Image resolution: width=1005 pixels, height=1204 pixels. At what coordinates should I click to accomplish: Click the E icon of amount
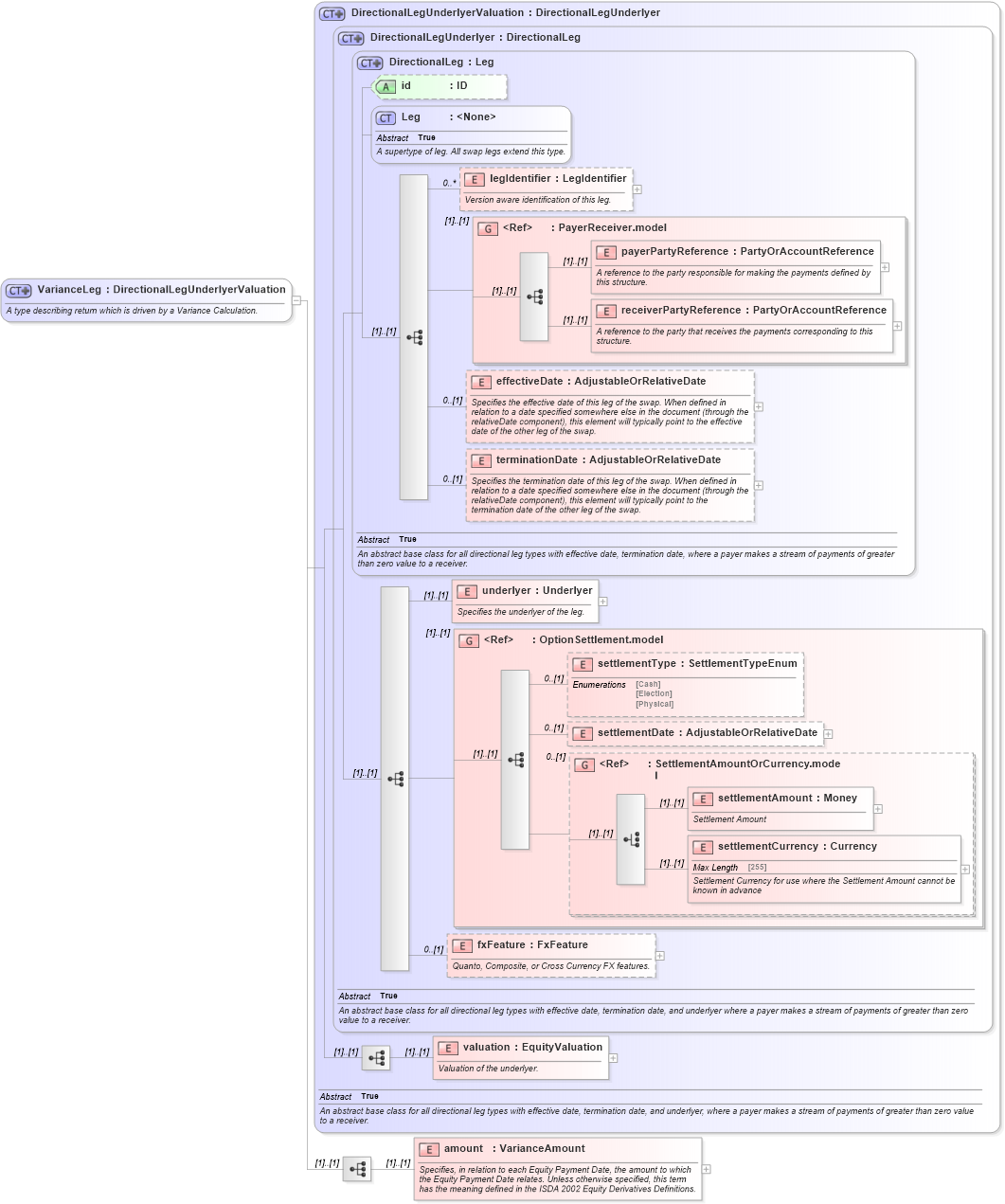click(429, 1150)
